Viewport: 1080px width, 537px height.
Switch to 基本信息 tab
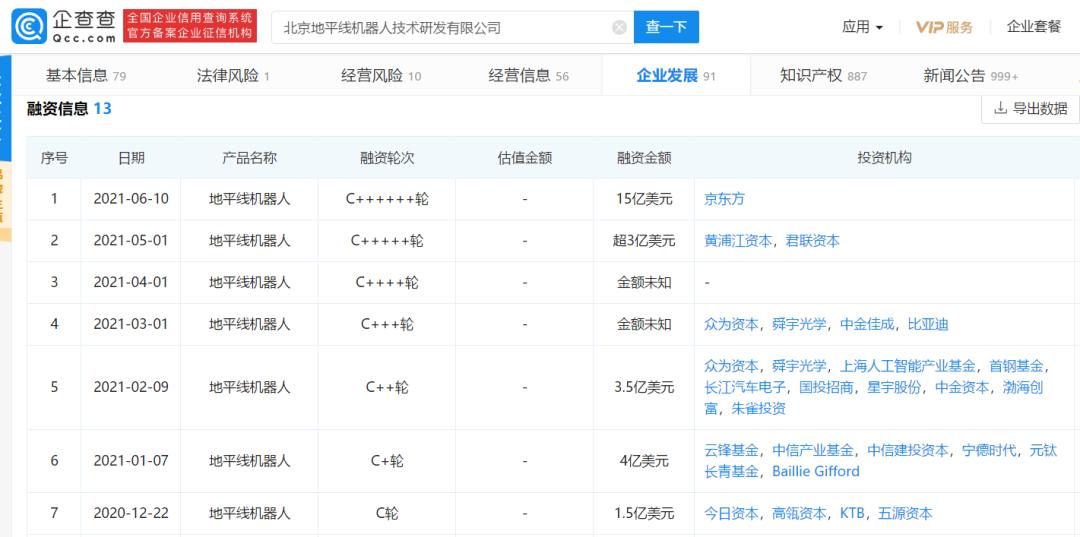click(85, 76)
